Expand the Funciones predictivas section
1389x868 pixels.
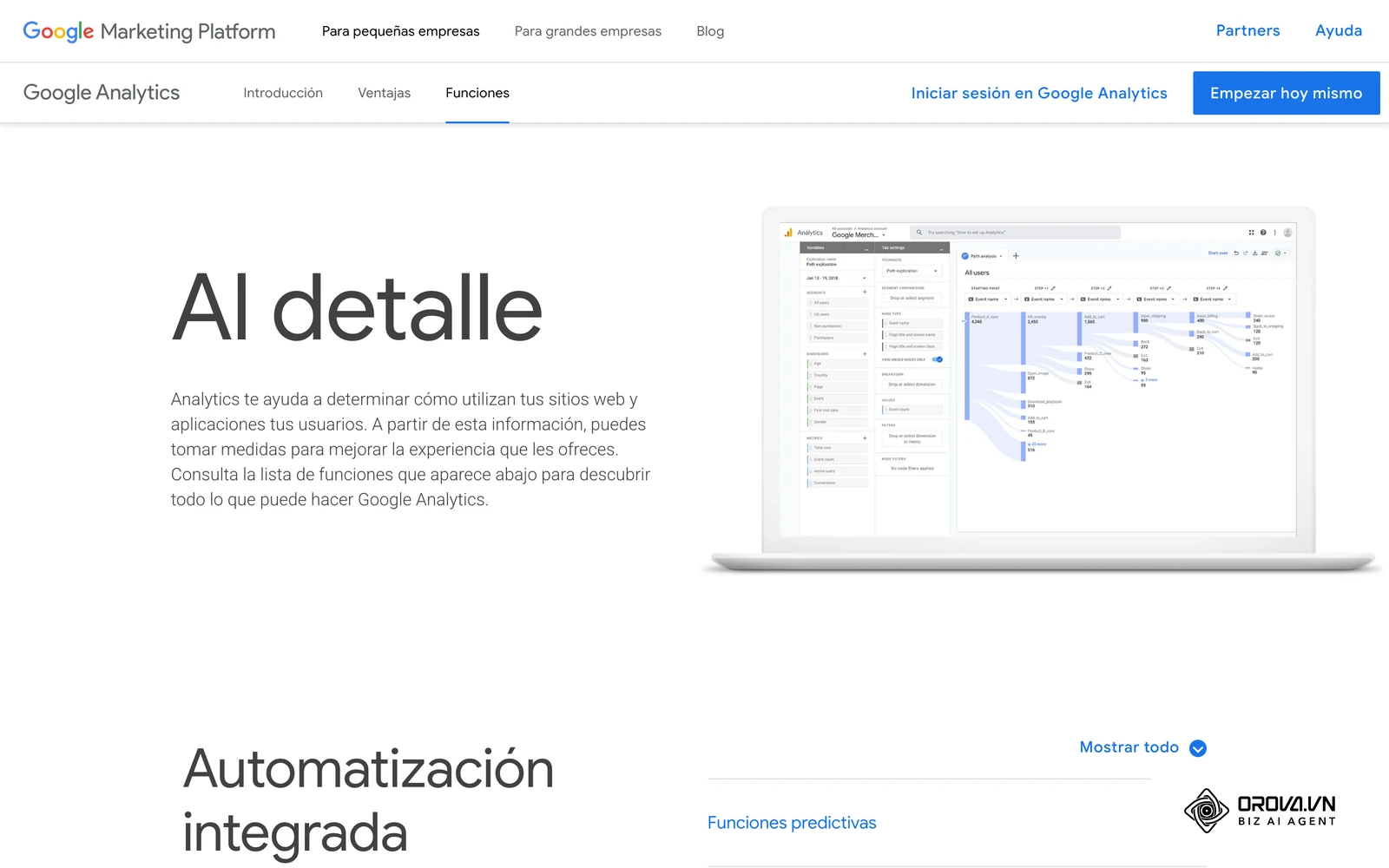792,823
